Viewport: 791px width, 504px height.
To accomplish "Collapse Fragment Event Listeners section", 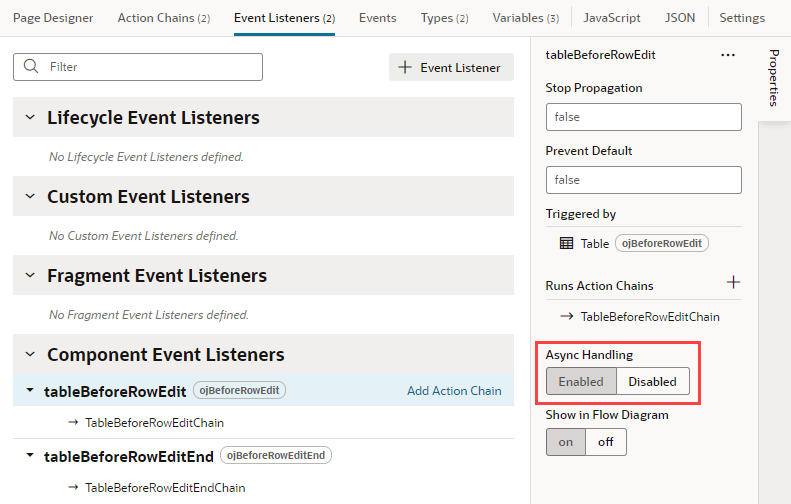I will pos(30,275).
